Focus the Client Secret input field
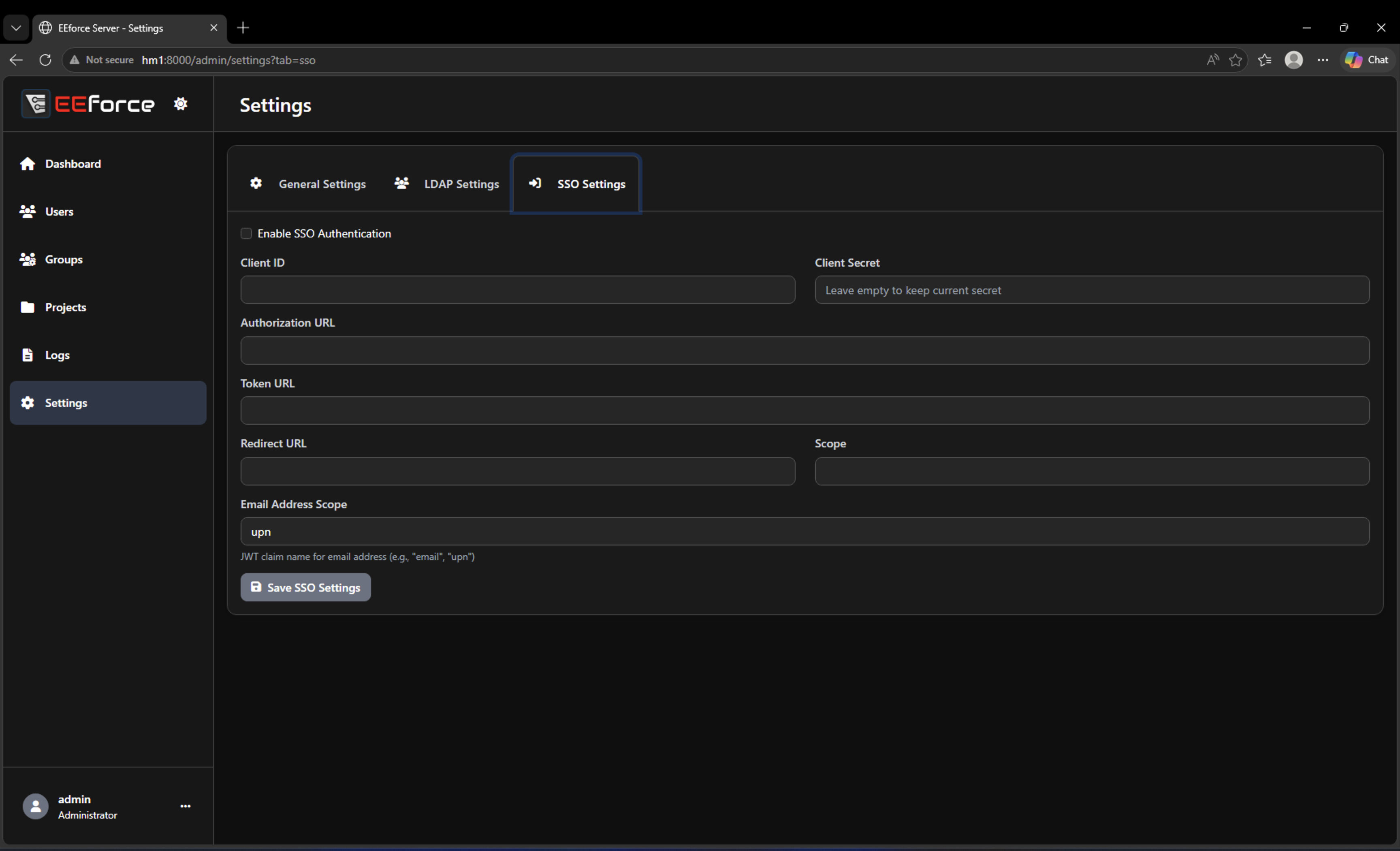 (x=1092, y=290)
